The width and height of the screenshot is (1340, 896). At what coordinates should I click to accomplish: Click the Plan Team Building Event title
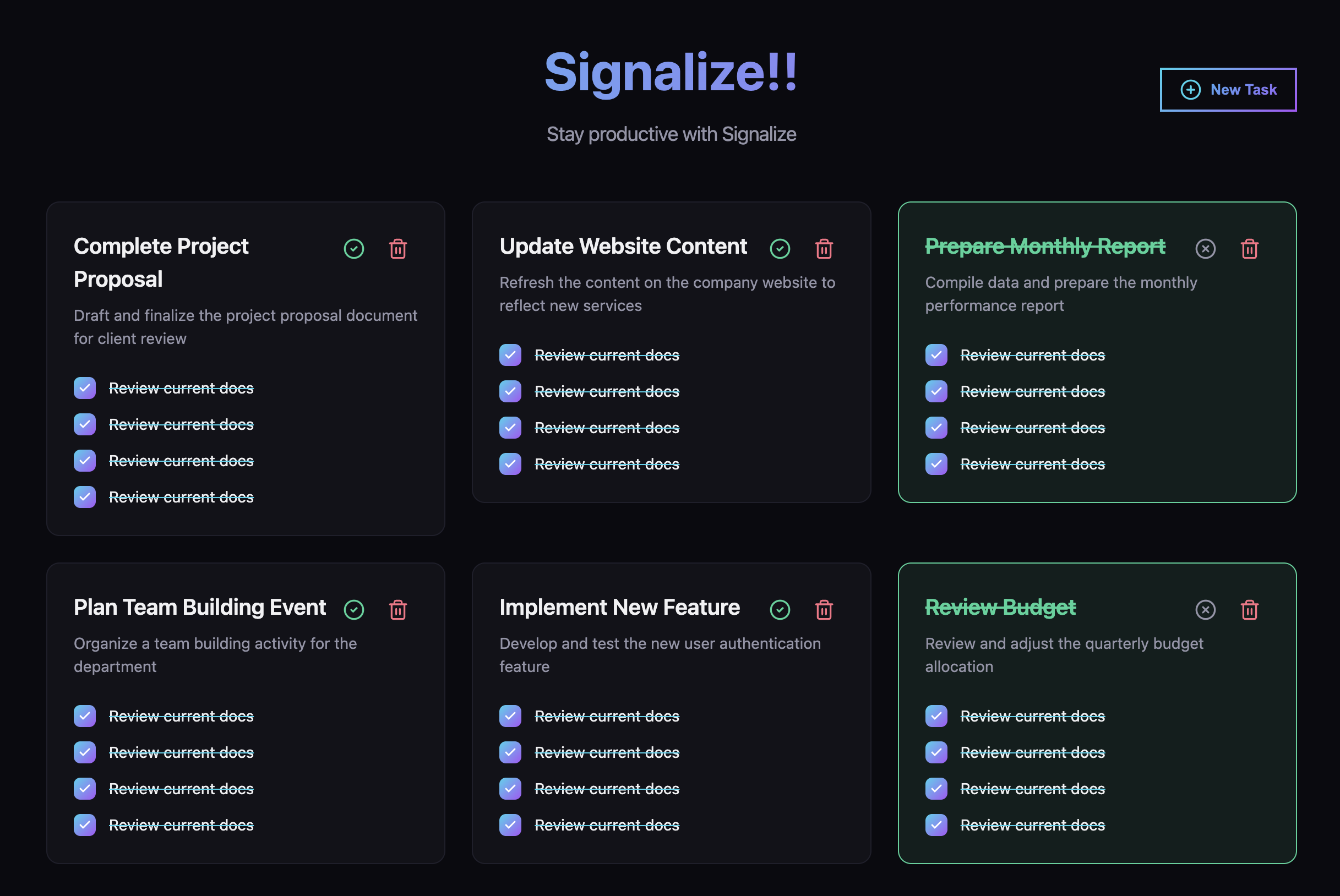coord(199,607)
